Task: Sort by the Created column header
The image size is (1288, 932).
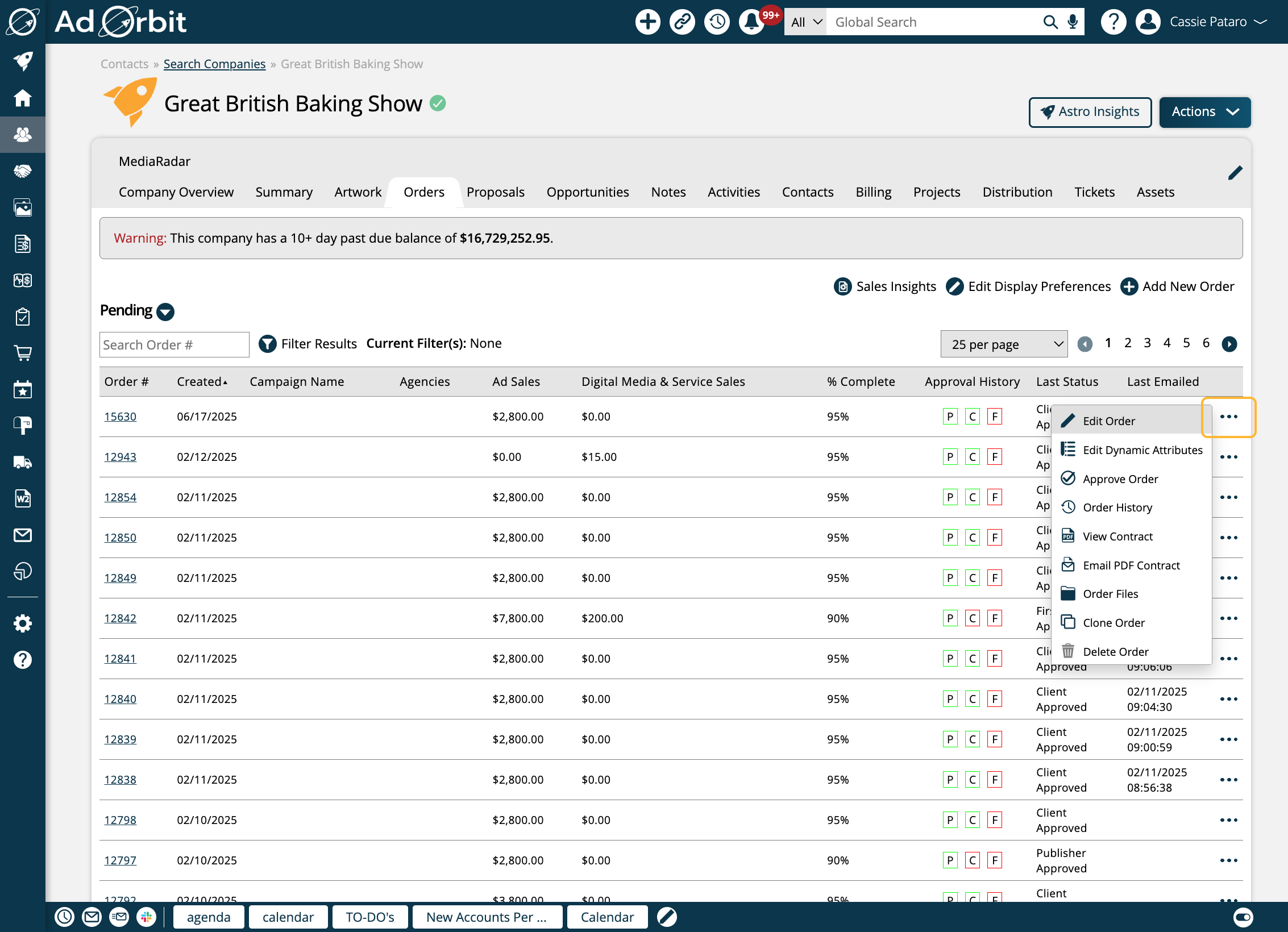Action: click(x=202, y=382)
